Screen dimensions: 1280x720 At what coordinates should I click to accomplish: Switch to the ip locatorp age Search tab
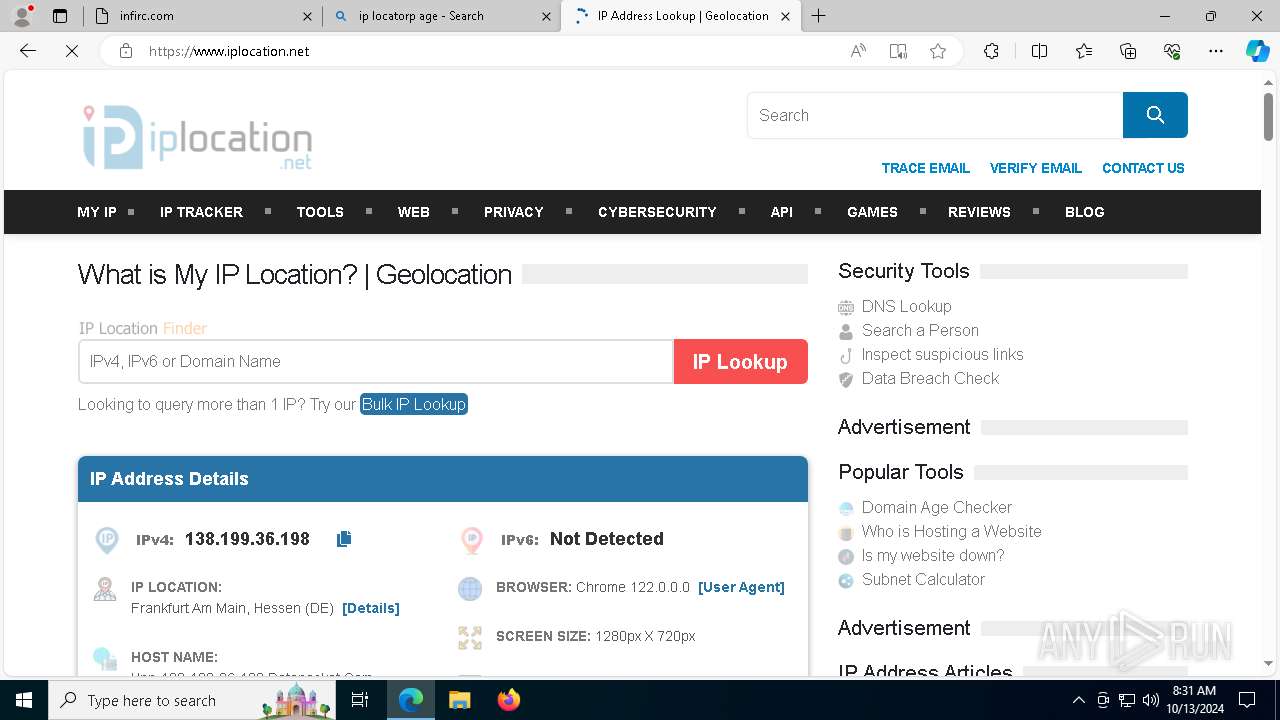click(x=440, y=16)
